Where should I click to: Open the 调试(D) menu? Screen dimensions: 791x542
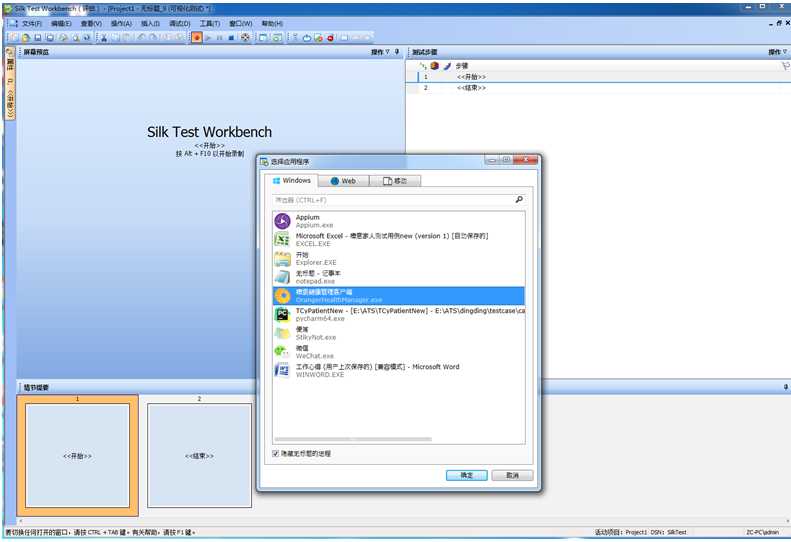(180, 23)
